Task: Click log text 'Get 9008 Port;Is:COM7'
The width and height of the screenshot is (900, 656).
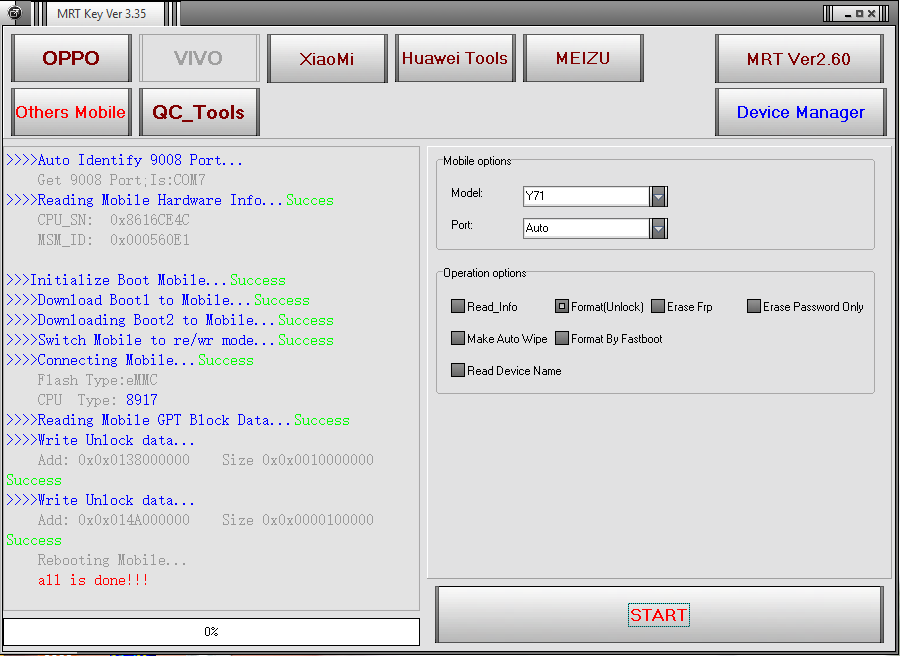Action: point(121,180)
